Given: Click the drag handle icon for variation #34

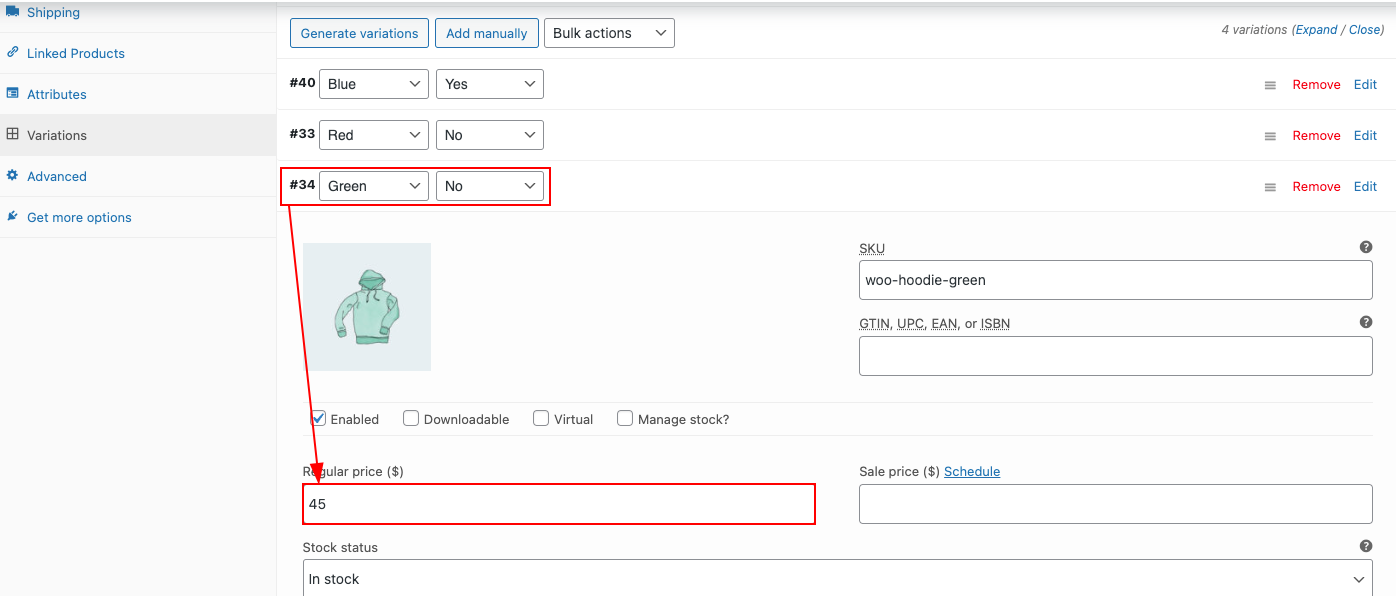Looking at the screenshot, I should (1270, 187).
